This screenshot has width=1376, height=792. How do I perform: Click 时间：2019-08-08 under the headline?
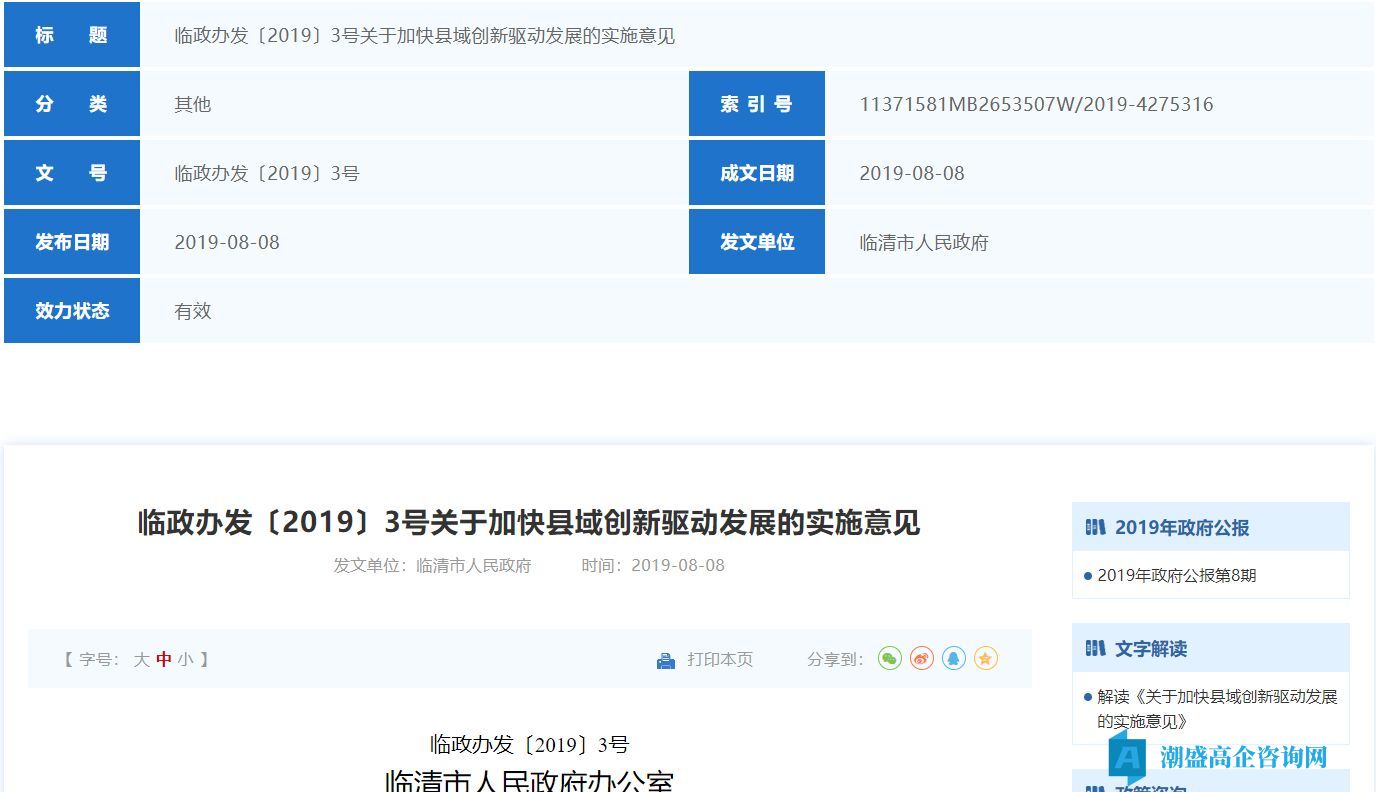tap(653, 565)
